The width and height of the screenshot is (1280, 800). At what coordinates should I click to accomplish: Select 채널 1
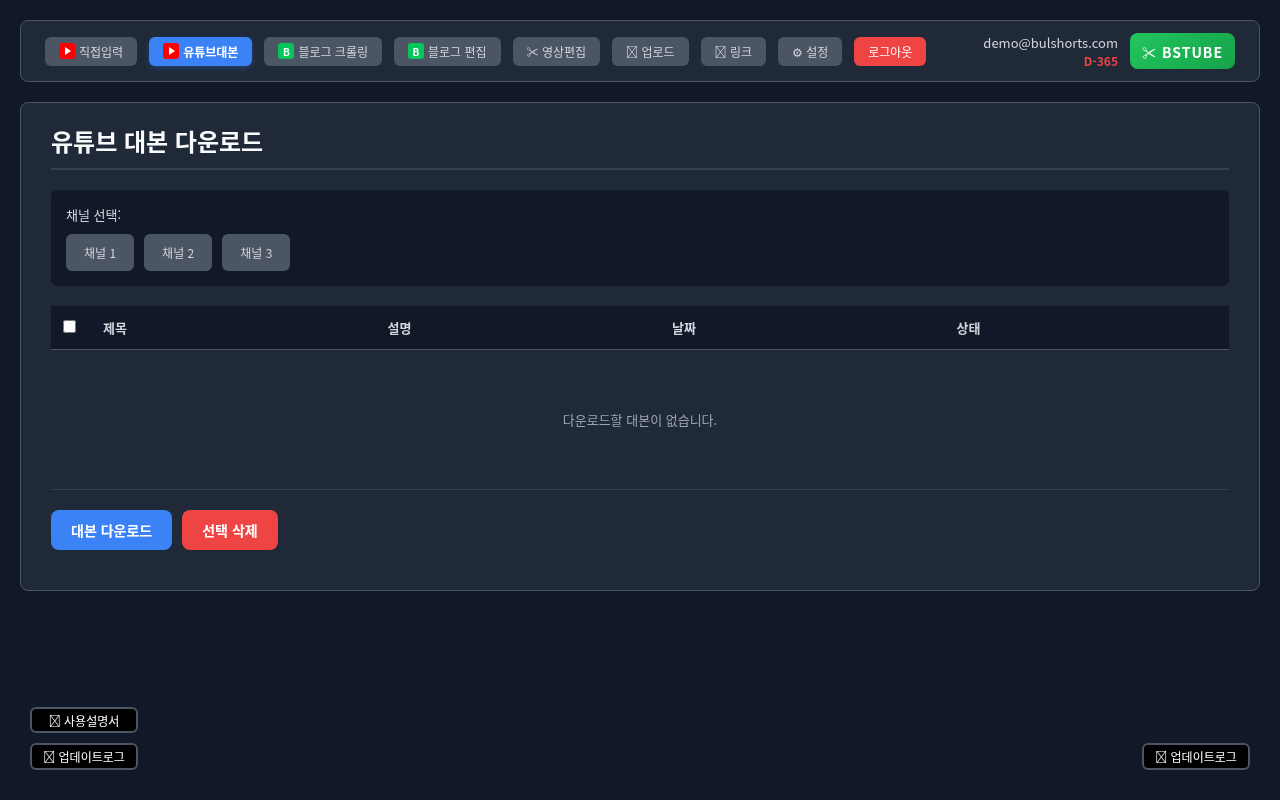coord(100,253)
